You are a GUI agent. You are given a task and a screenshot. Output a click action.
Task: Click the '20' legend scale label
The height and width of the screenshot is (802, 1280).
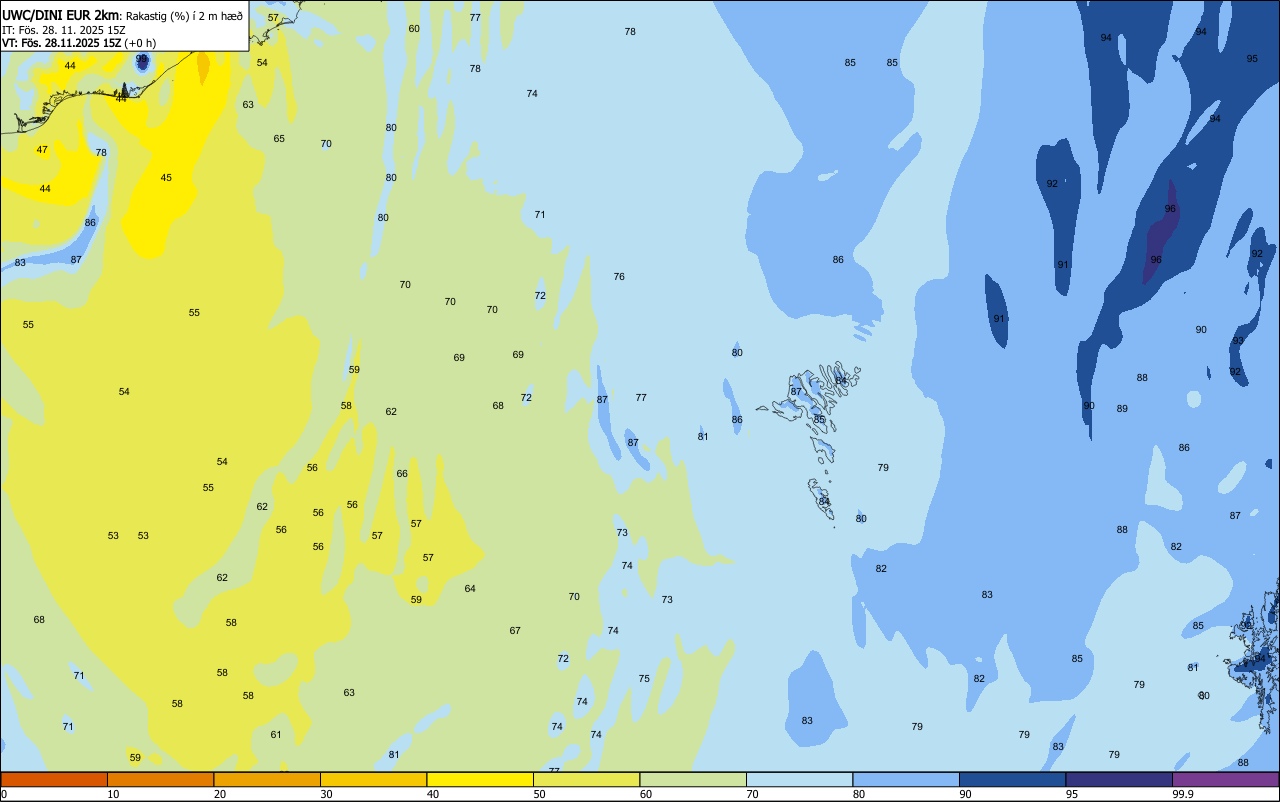click(219, 794)
